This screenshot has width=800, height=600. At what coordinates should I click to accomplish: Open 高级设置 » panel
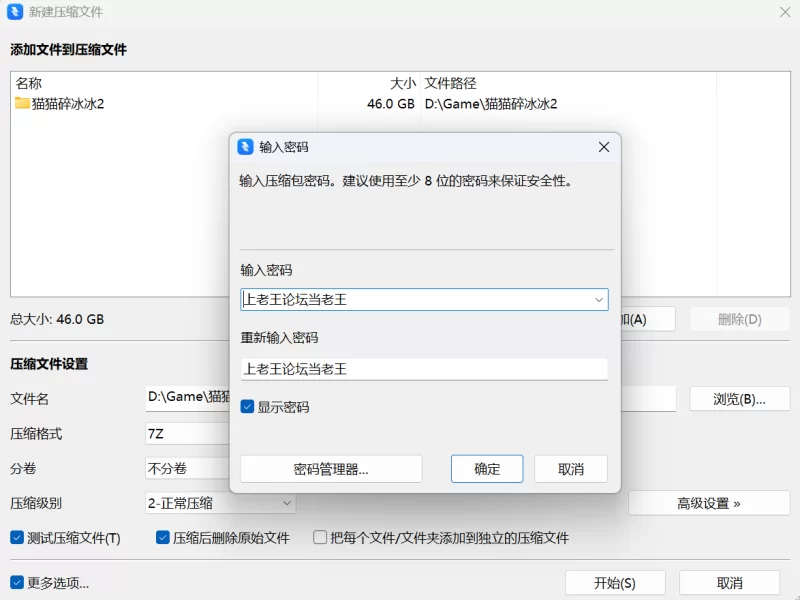point(709,504)
